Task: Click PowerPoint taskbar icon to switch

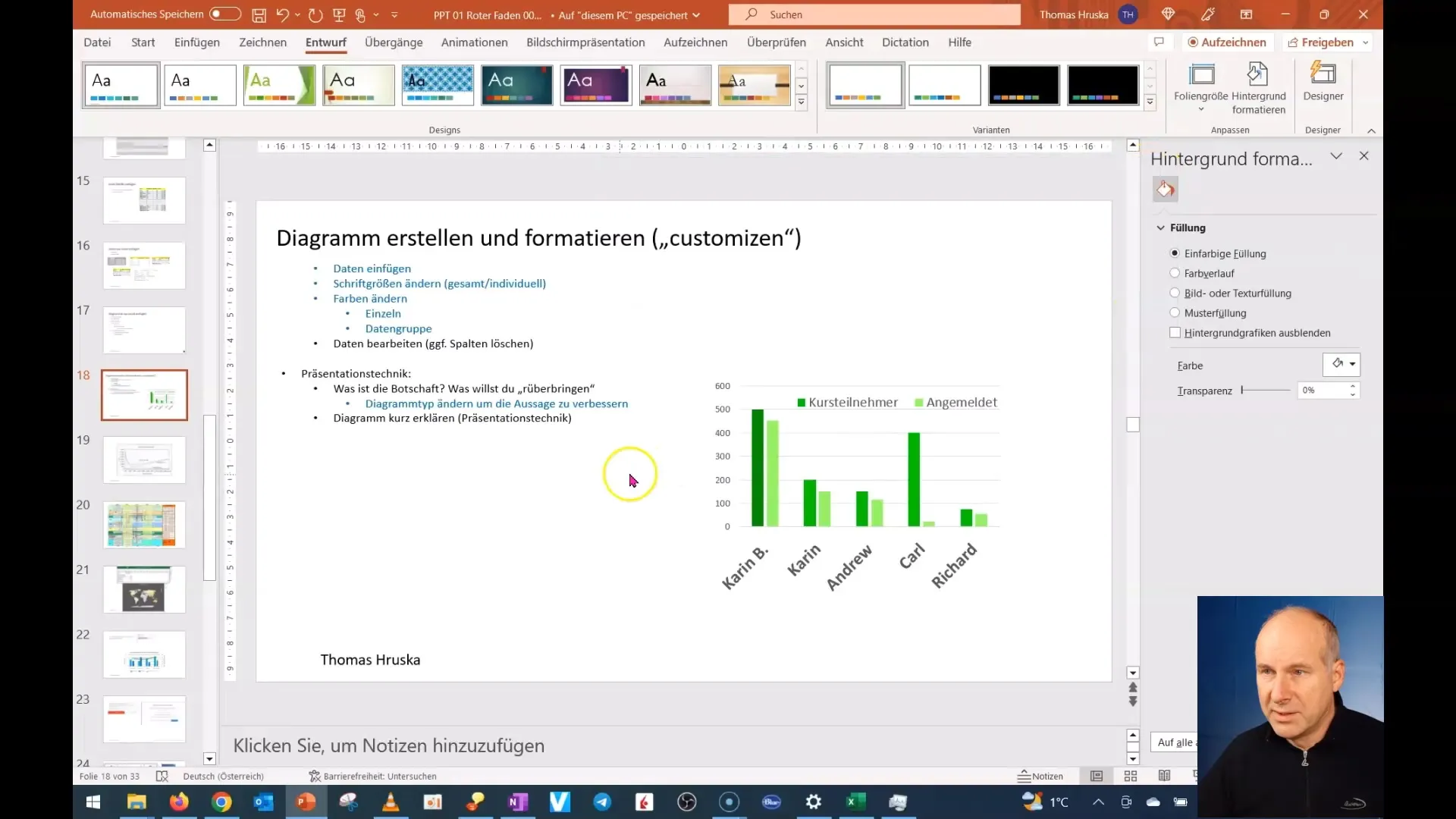Action: (306, 801)
